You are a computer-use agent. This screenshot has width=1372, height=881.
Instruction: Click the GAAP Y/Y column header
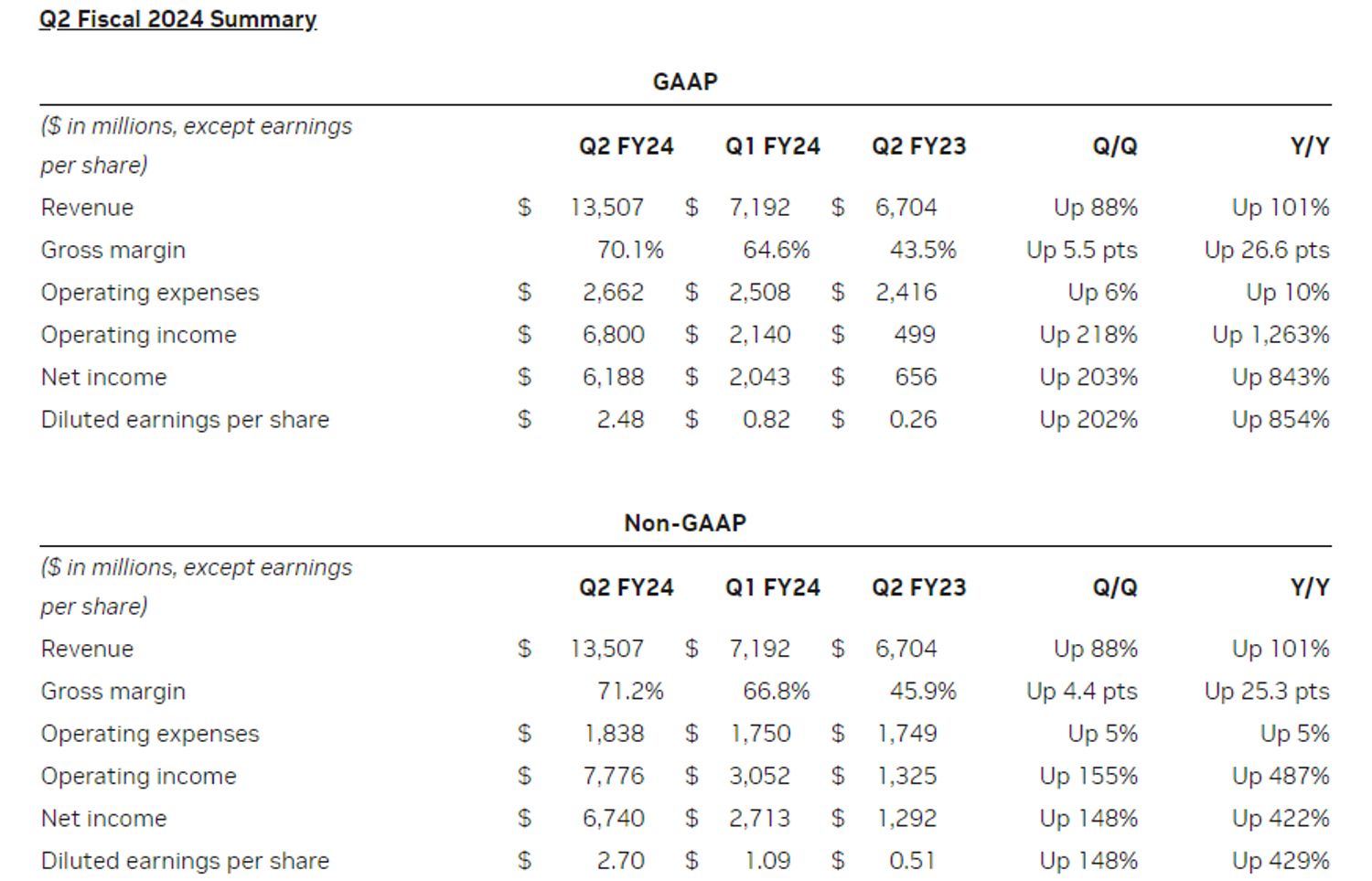(1310, 146)
